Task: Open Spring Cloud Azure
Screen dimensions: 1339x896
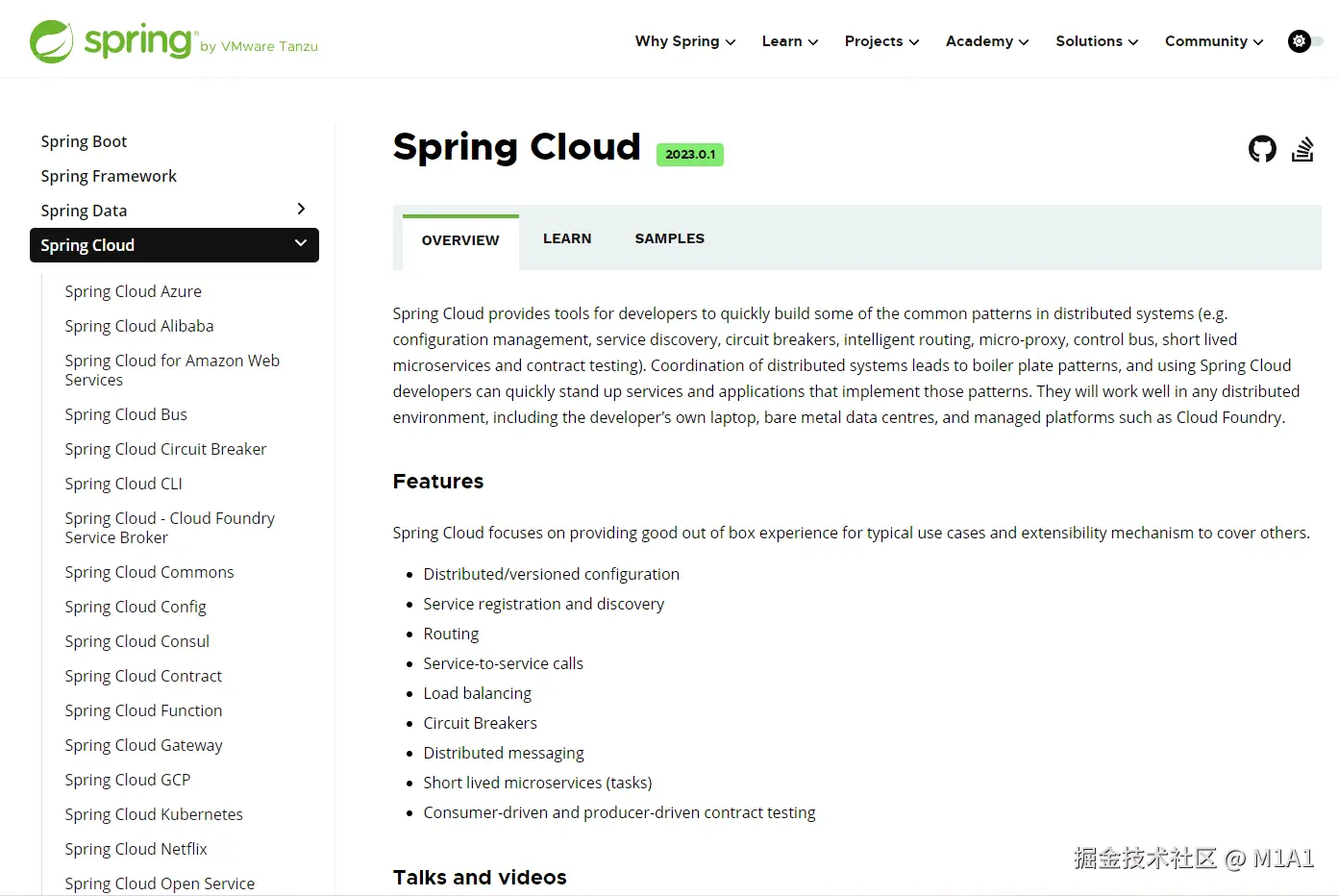Action: (133, 291)
